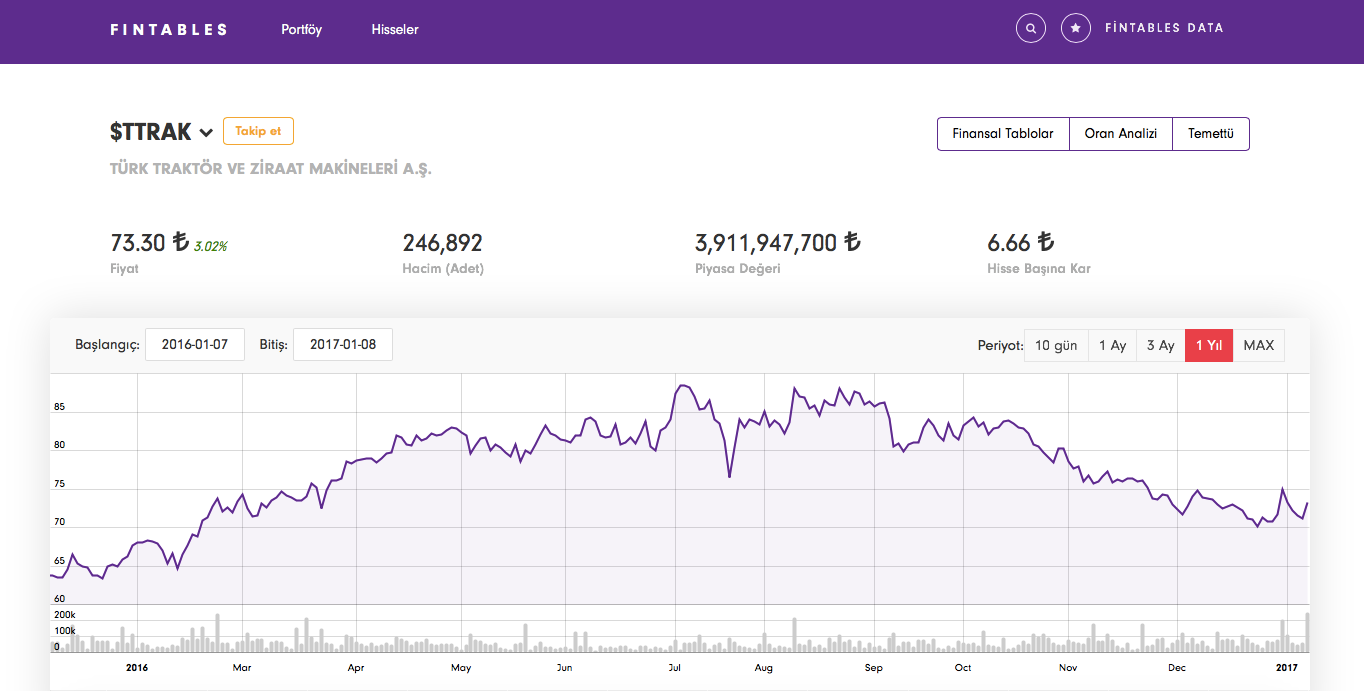The image size is (1364, 691).
Task: Click the Fiyat label
Action: click(x=124, y=268)
